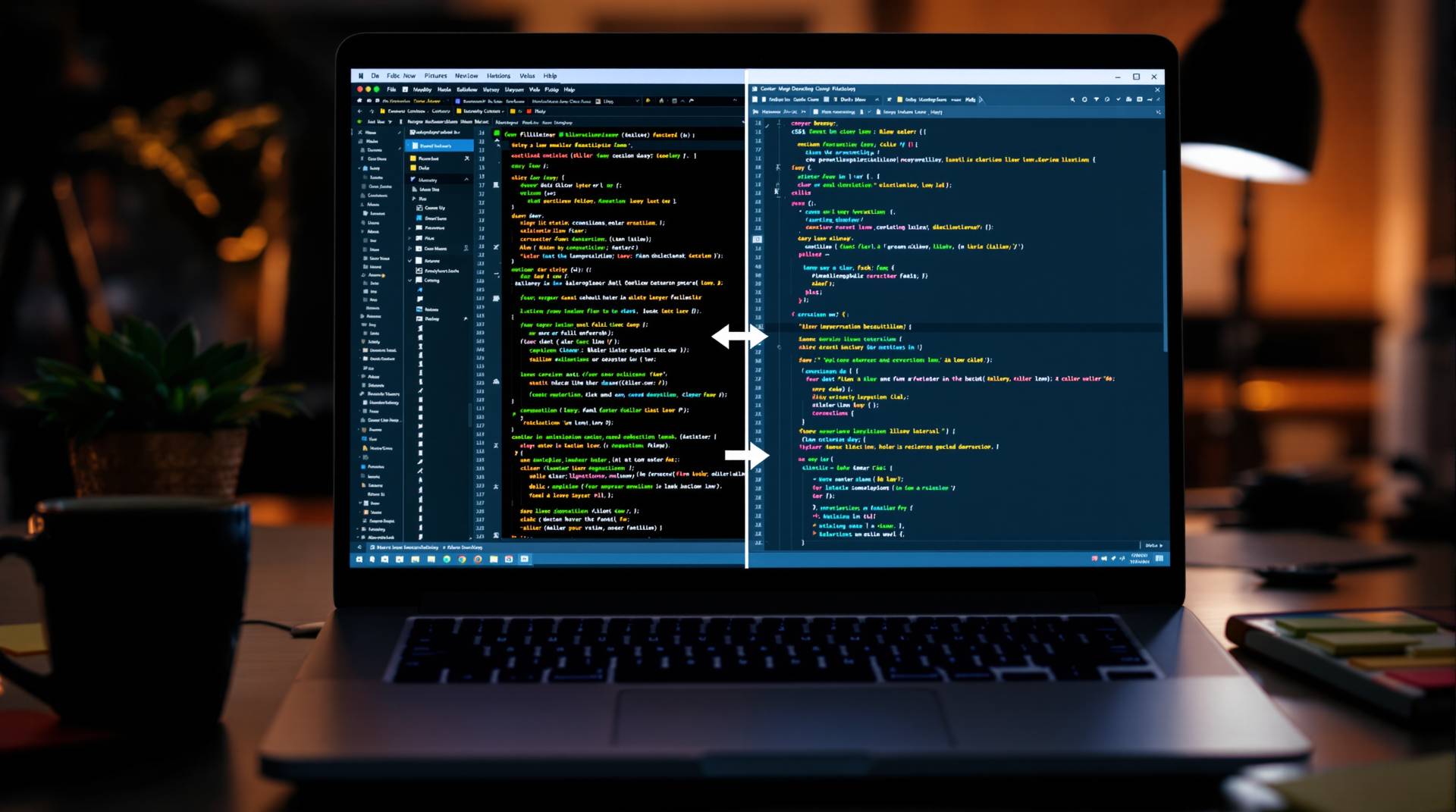Click the pin icon in the right toolbar
1456x812 pixels.
click(x=1072, y=100)
